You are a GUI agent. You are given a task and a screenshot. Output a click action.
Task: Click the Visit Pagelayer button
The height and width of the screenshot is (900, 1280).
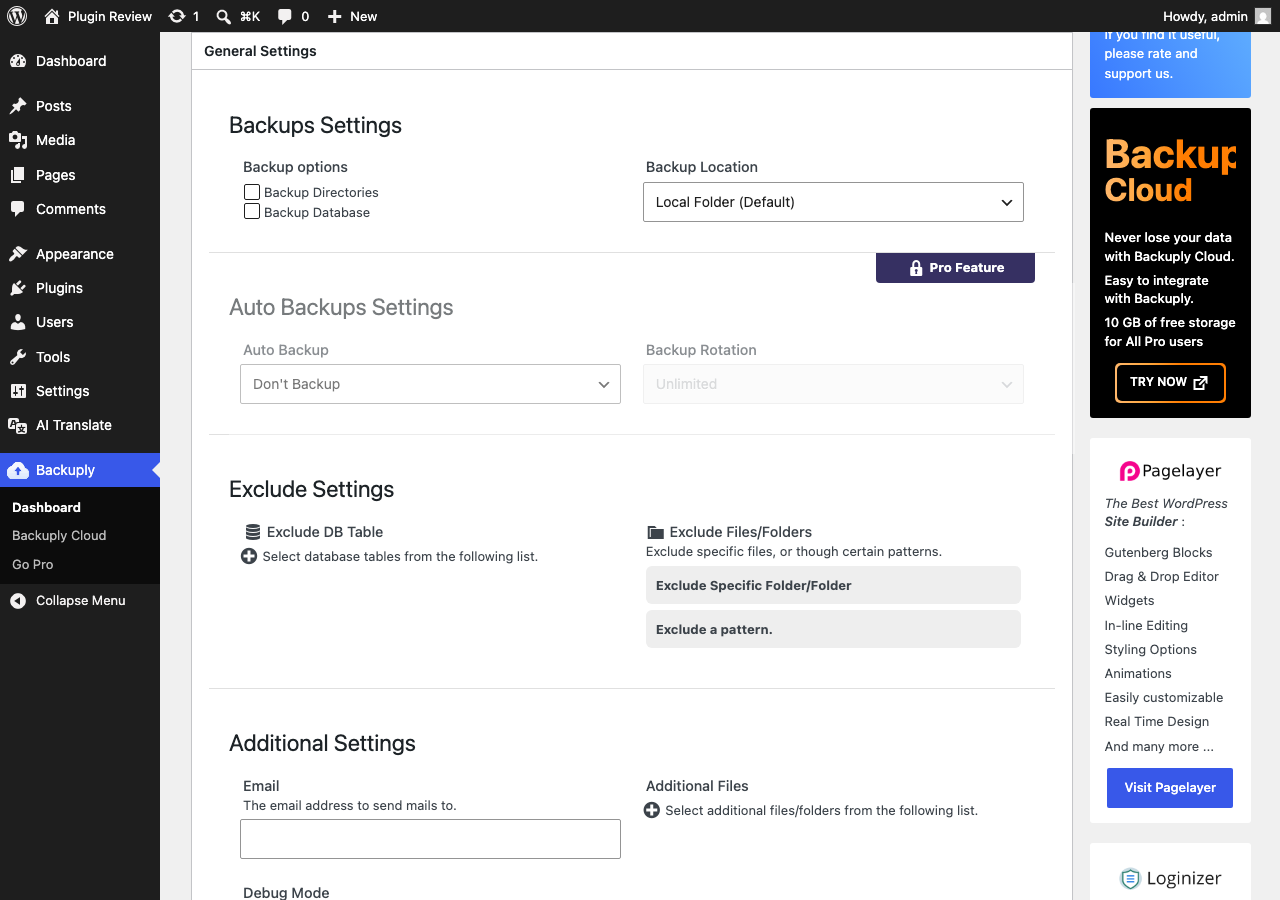1170,788
